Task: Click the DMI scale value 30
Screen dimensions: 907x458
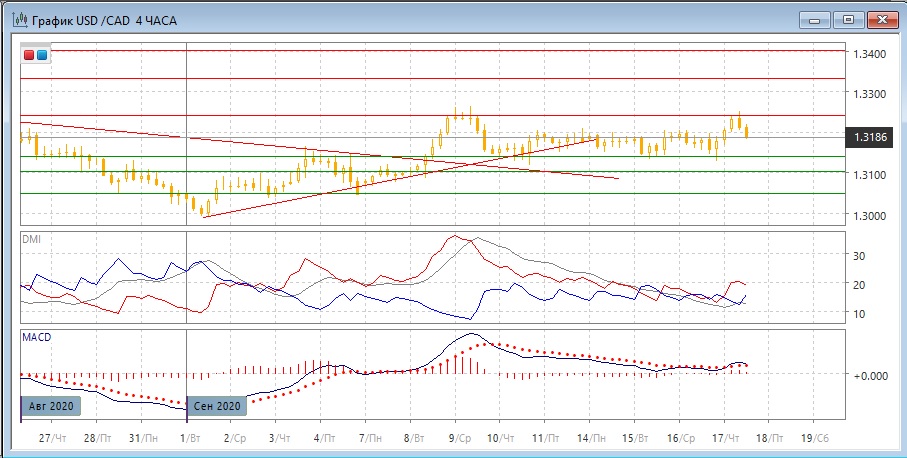Action: (x=857, y=256)
